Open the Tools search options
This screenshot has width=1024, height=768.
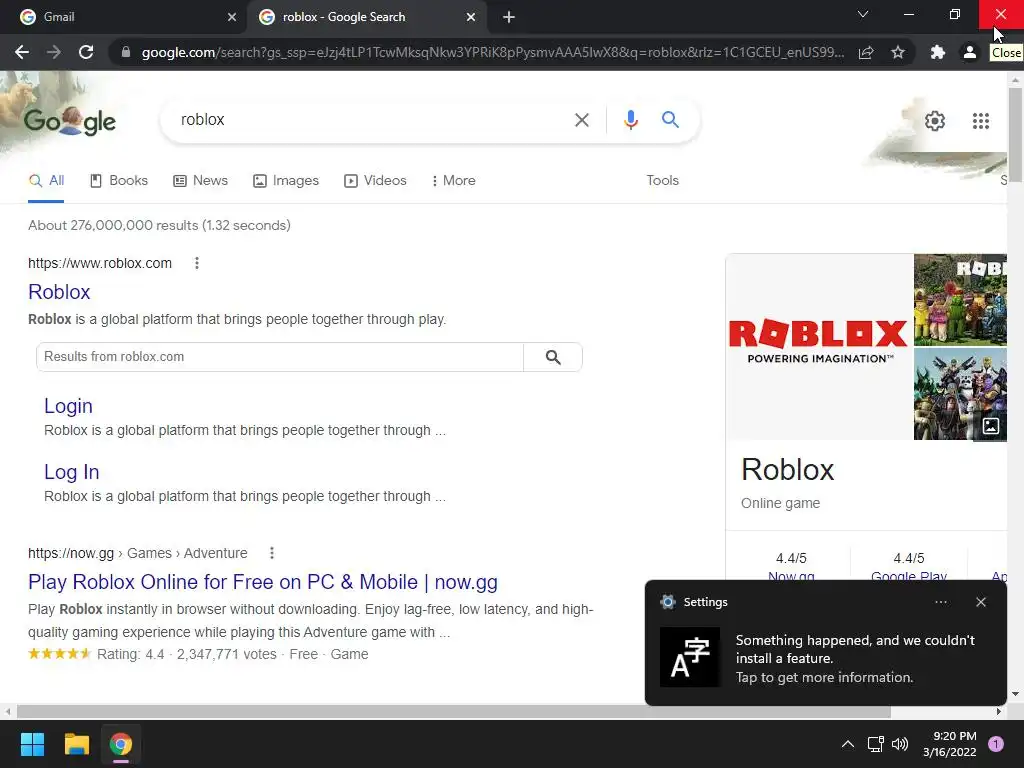click(662, 181)
